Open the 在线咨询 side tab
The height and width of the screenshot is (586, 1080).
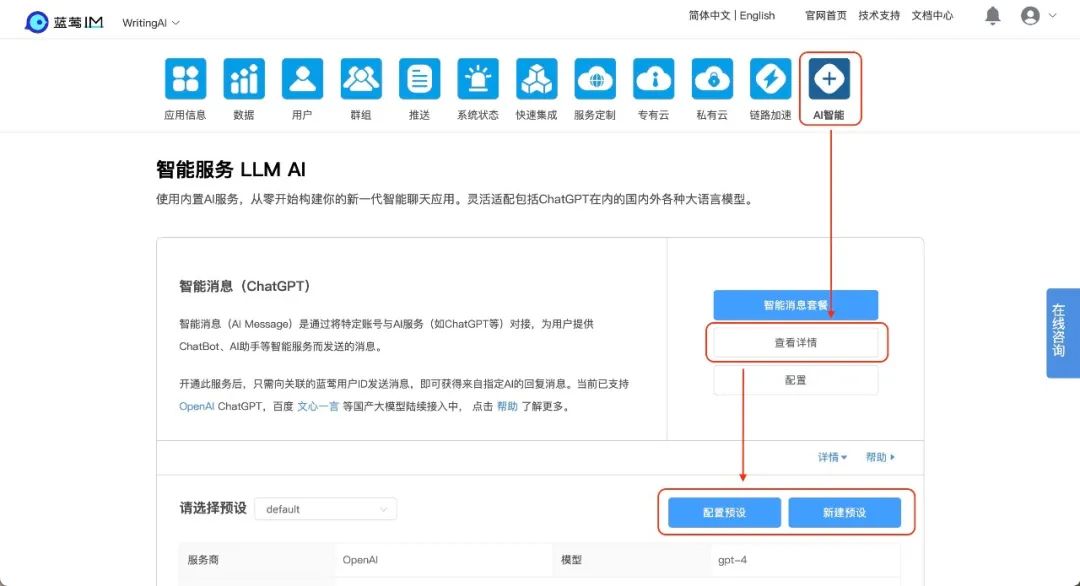pyautogui.click(x=1061, y=333)
